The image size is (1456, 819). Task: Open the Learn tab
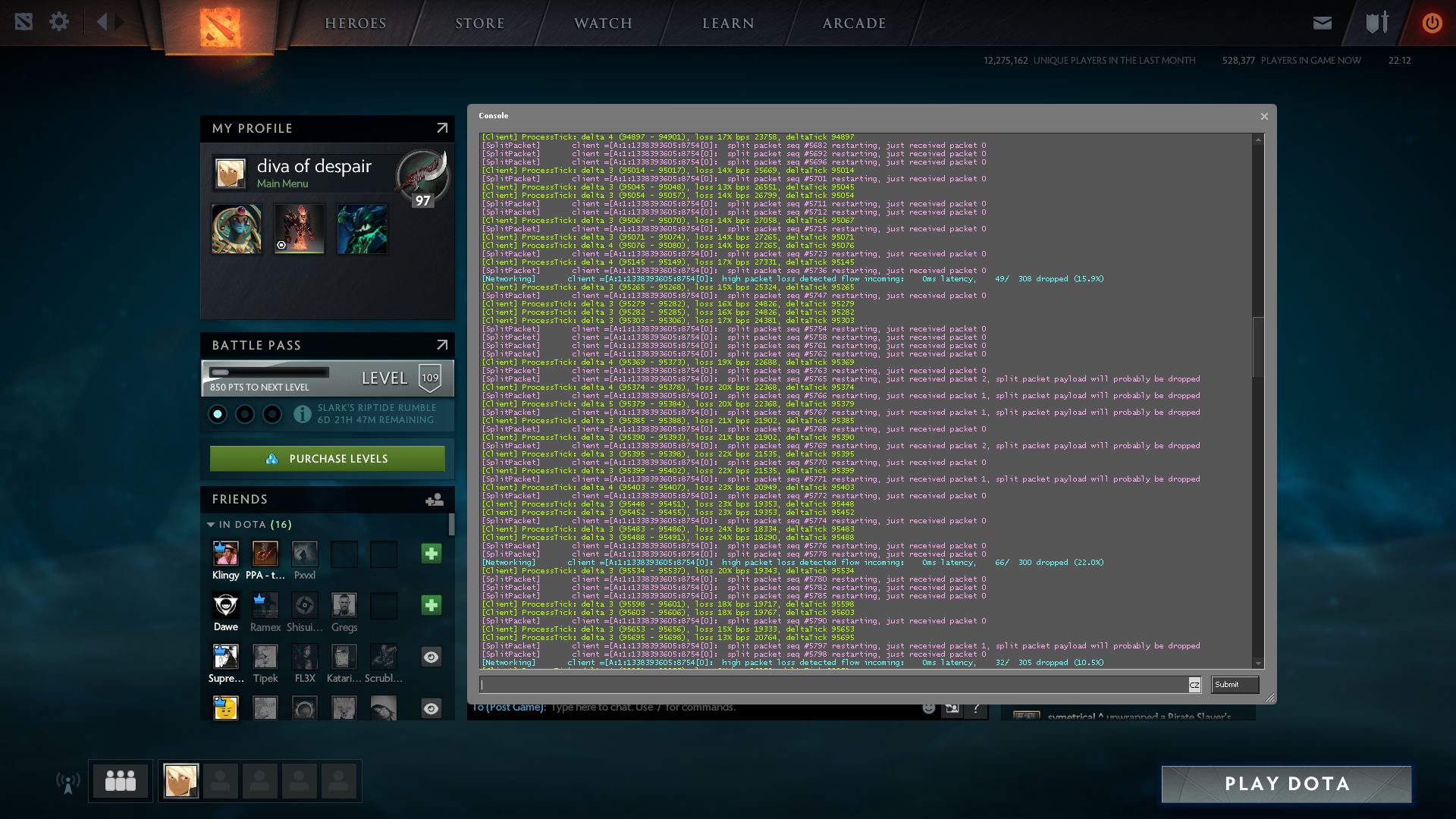[728, 24]
